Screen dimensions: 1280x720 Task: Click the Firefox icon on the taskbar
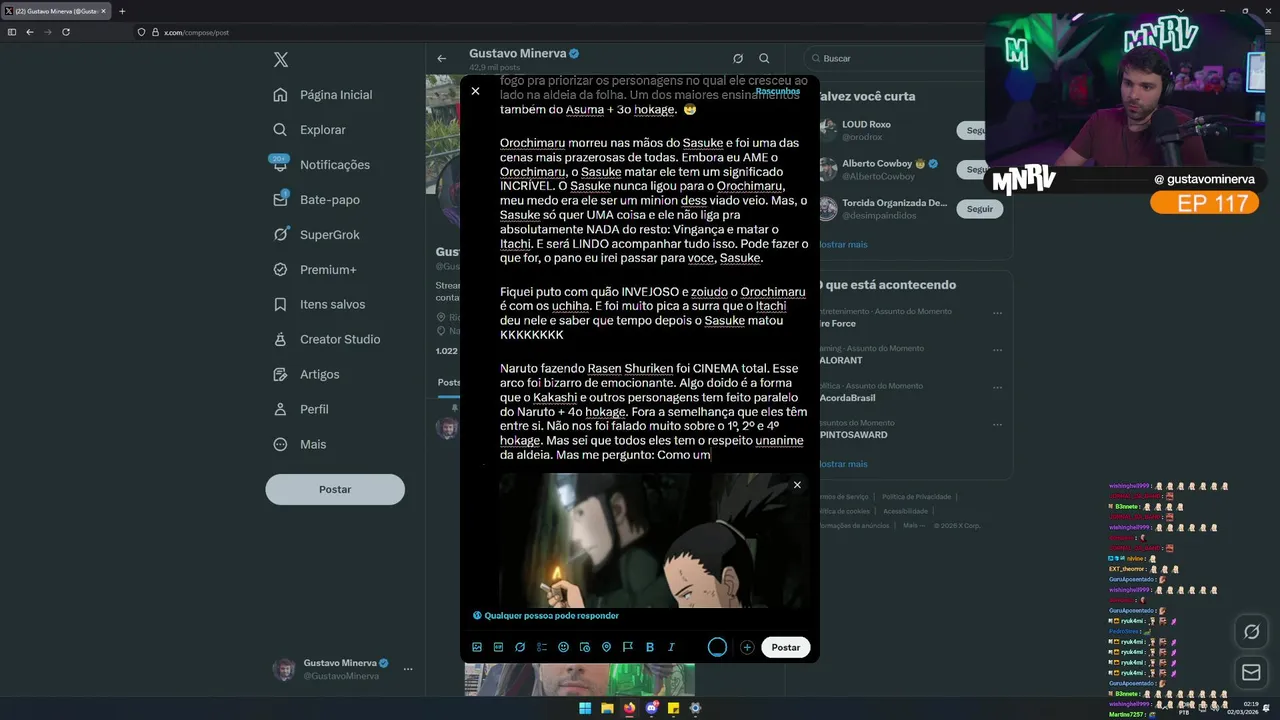point(629,708)
